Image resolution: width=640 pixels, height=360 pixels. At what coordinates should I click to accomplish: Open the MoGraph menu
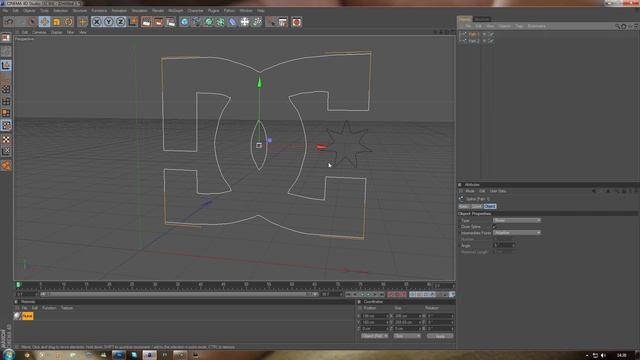(176, 11)
